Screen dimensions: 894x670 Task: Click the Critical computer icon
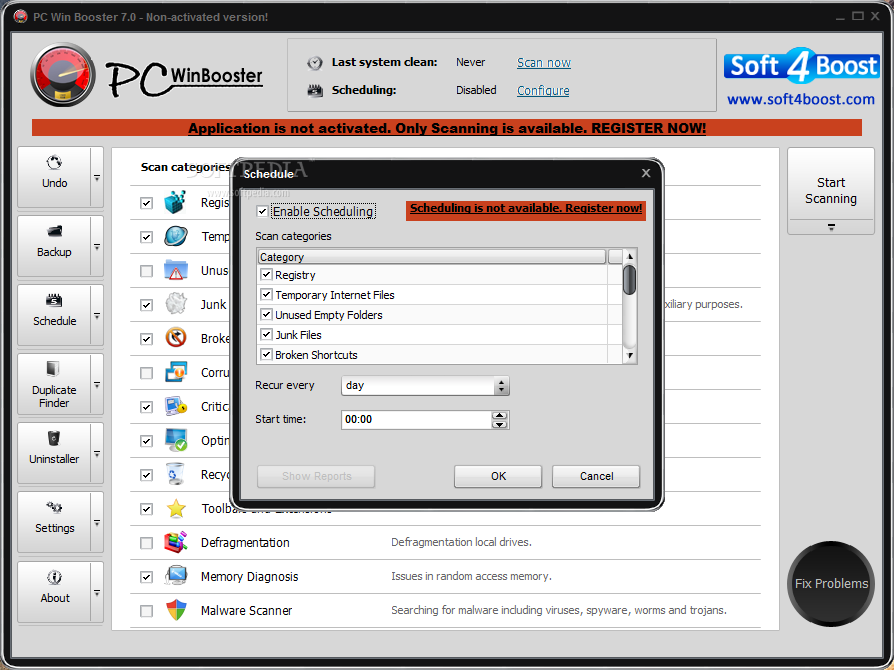pos(176,406)
